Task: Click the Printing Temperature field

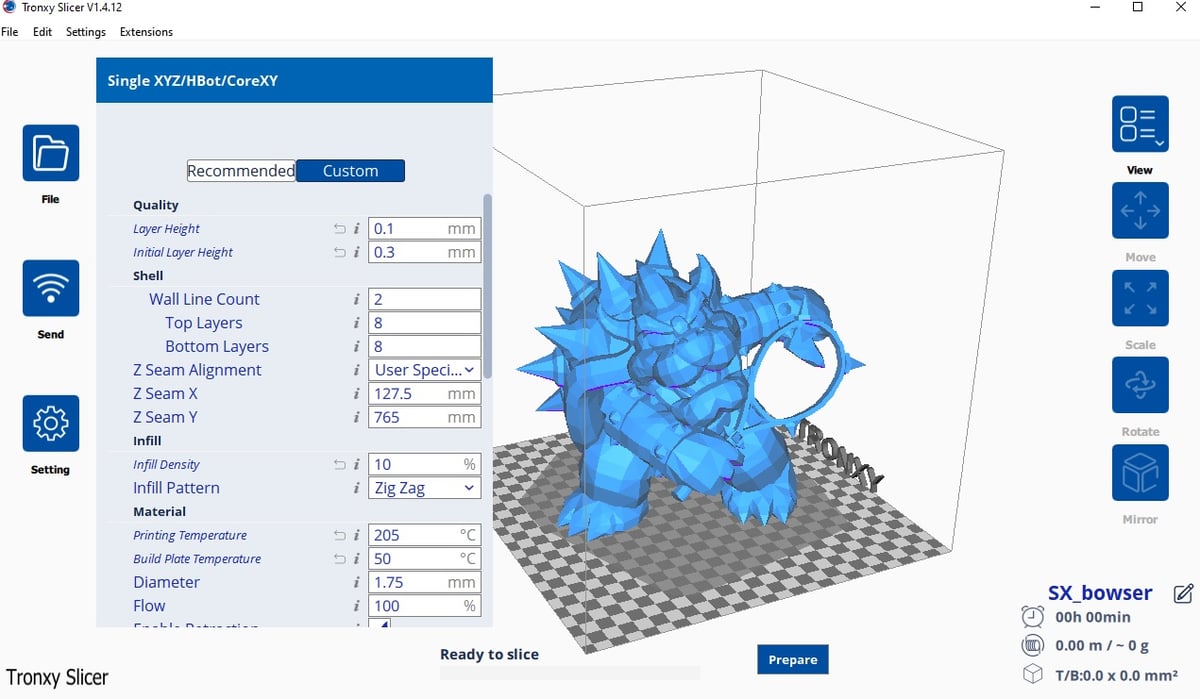Action: pos(425,536)
